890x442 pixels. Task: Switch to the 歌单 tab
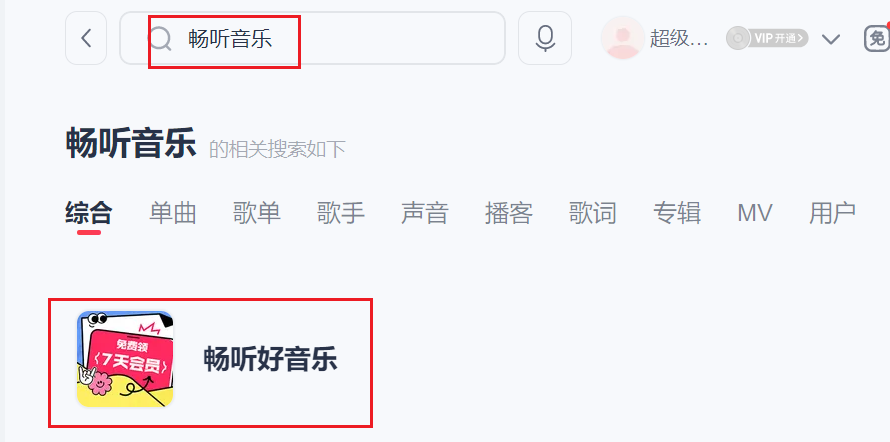click(x=257, y=213)
